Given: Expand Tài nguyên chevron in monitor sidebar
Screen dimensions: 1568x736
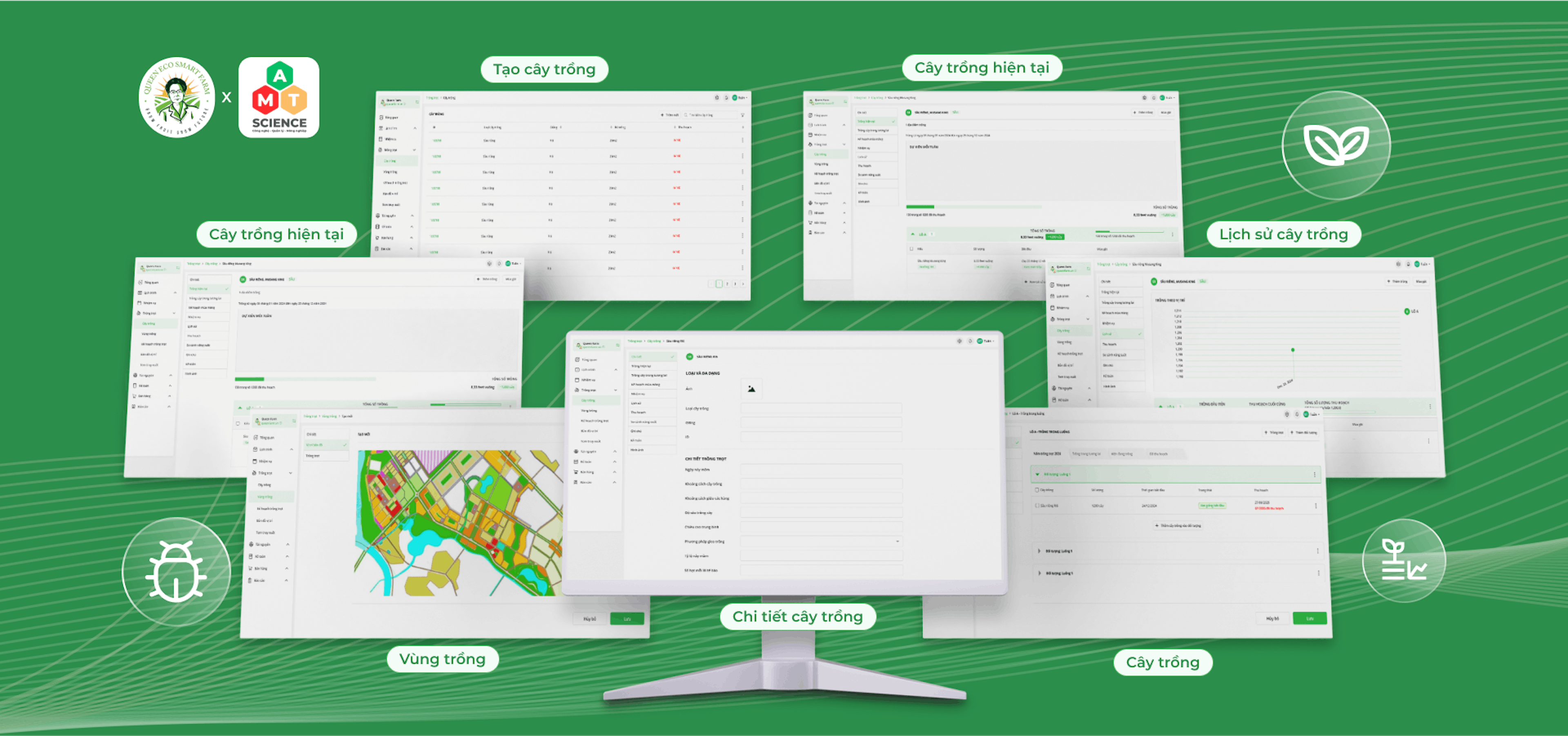Looking at the screenshot, I should (x=615, y=452).
